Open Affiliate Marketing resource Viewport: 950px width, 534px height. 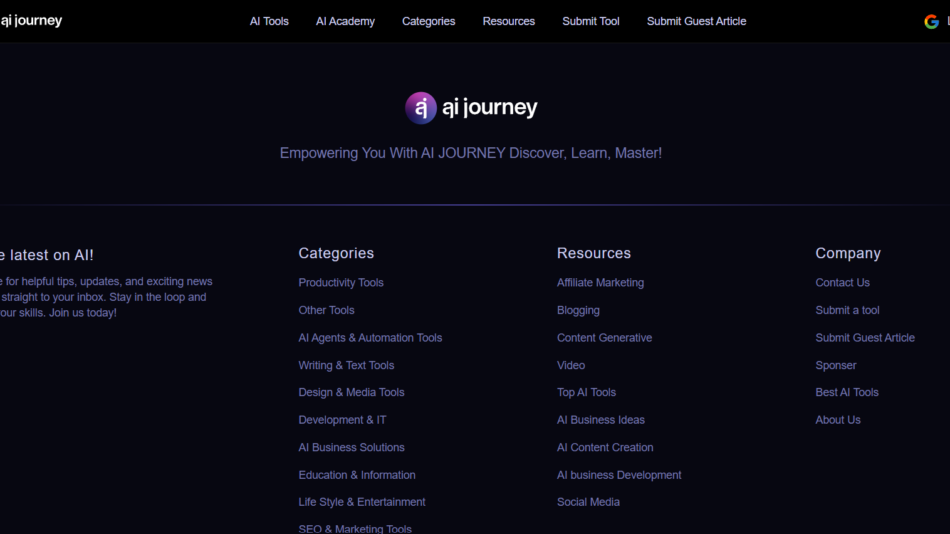coord(600,282)
